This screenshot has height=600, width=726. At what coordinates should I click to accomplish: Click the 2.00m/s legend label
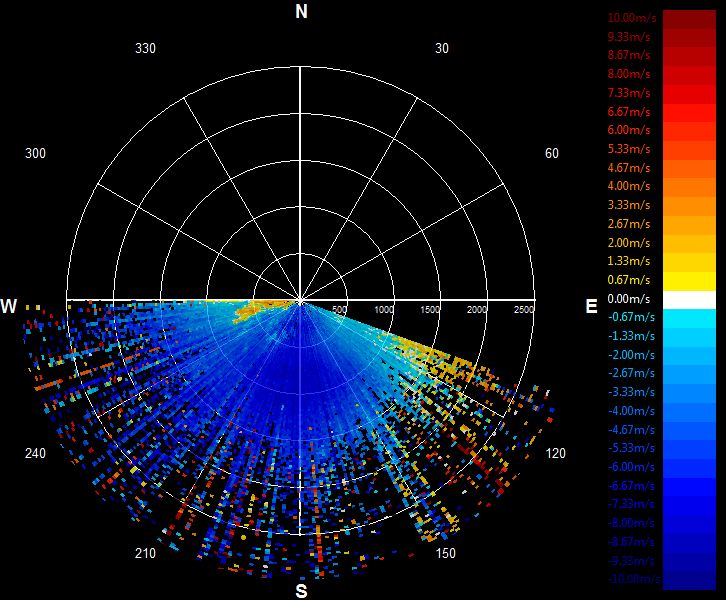[x=629, y=243]
